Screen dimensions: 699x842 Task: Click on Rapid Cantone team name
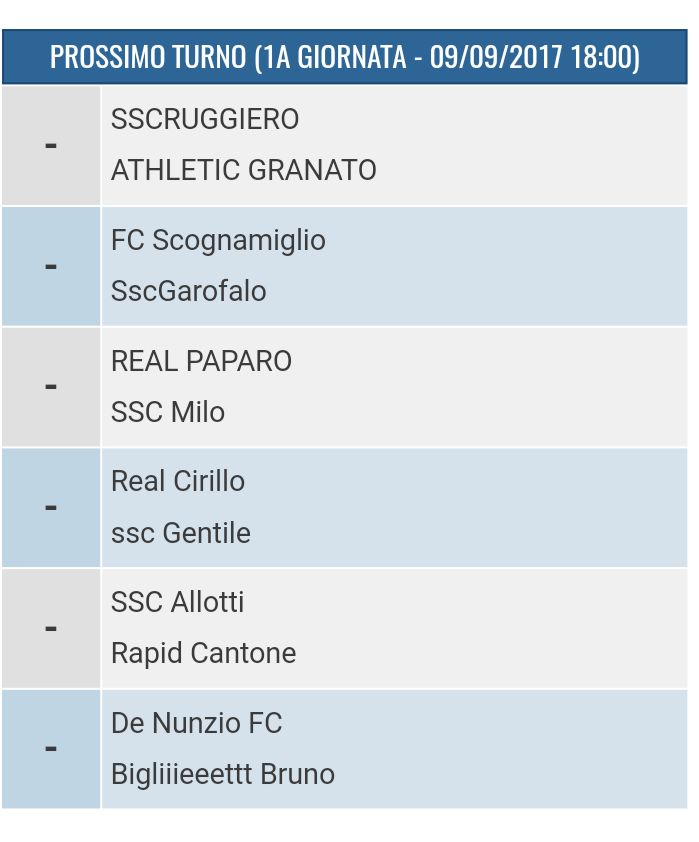point(204,653)
